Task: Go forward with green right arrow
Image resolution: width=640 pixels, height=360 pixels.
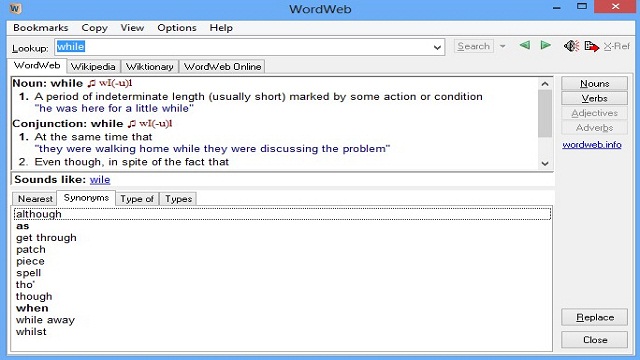Action: click(545, 45)
